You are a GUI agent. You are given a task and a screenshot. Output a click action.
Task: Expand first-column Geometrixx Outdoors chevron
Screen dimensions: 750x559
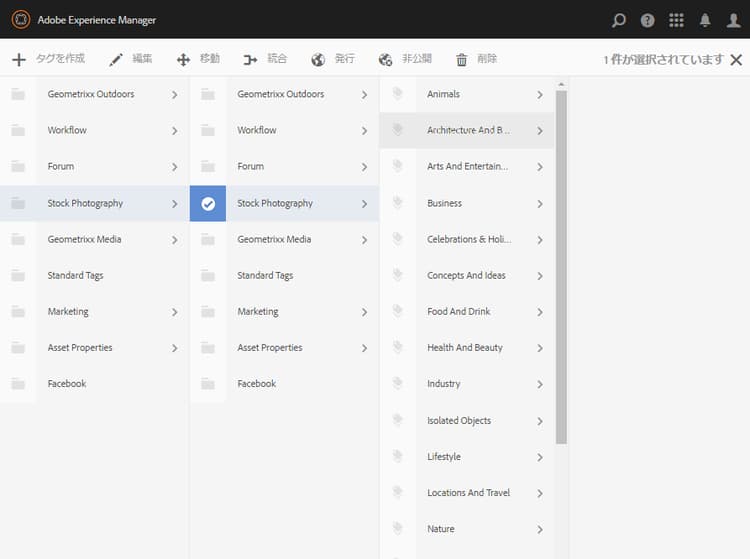pos(175,95)
